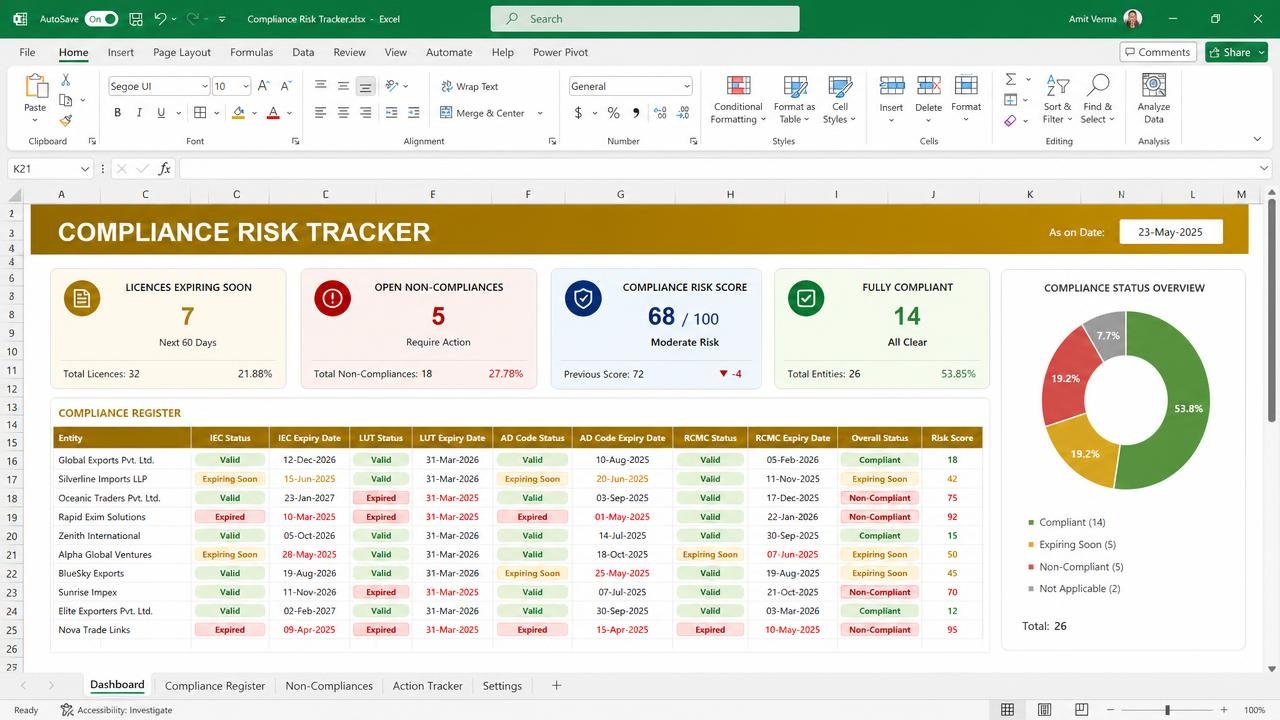Click the Cut scissors icon
The height and width of the screenshot is (720, 1280).
coord(65,80)
